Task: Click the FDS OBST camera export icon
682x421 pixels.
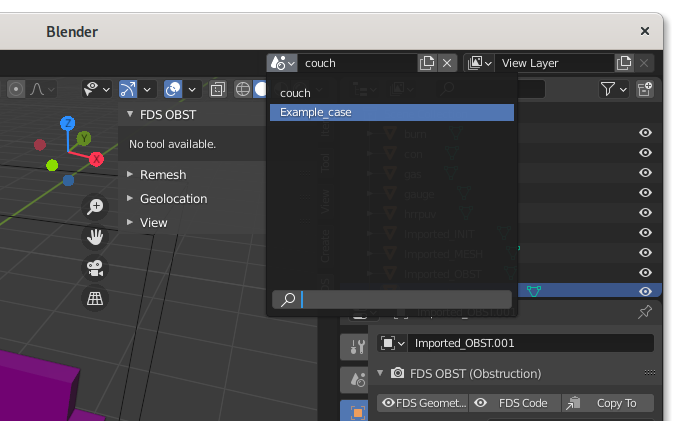Action: click(x=397, y=373)
